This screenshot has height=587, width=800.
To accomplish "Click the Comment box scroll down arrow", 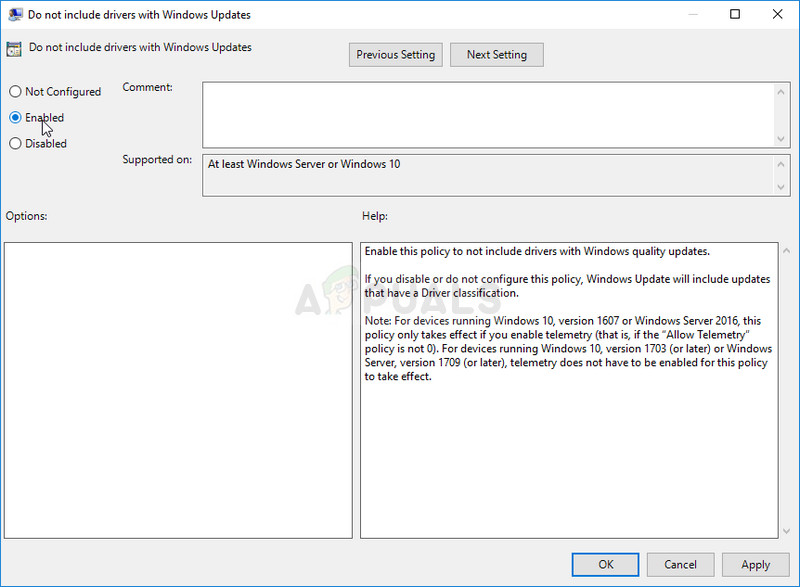I will [x=781, y=139].
